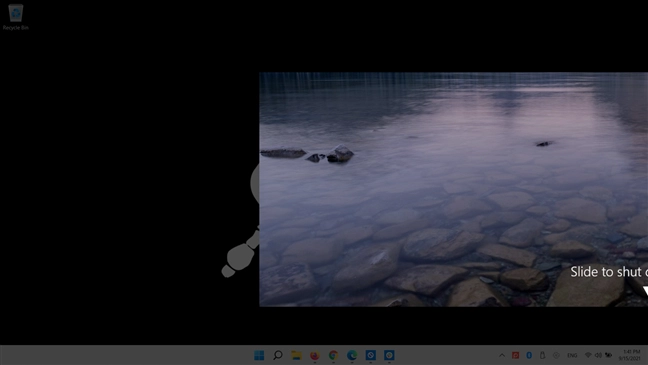Open first blue pinned app after Edge

coord(371,355)
